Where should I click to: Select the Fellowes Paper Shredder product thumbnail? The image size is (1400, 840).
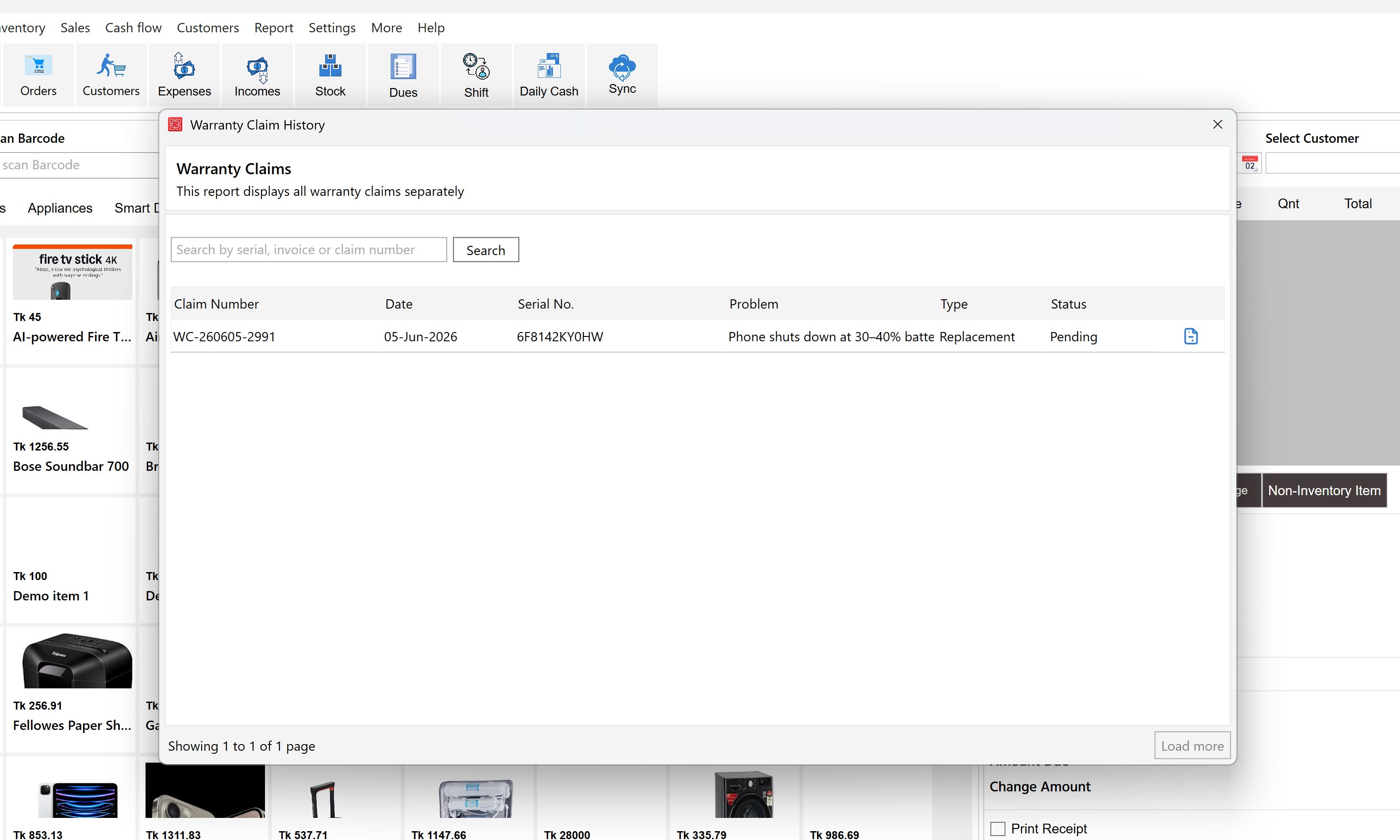(x=77, y=661)
